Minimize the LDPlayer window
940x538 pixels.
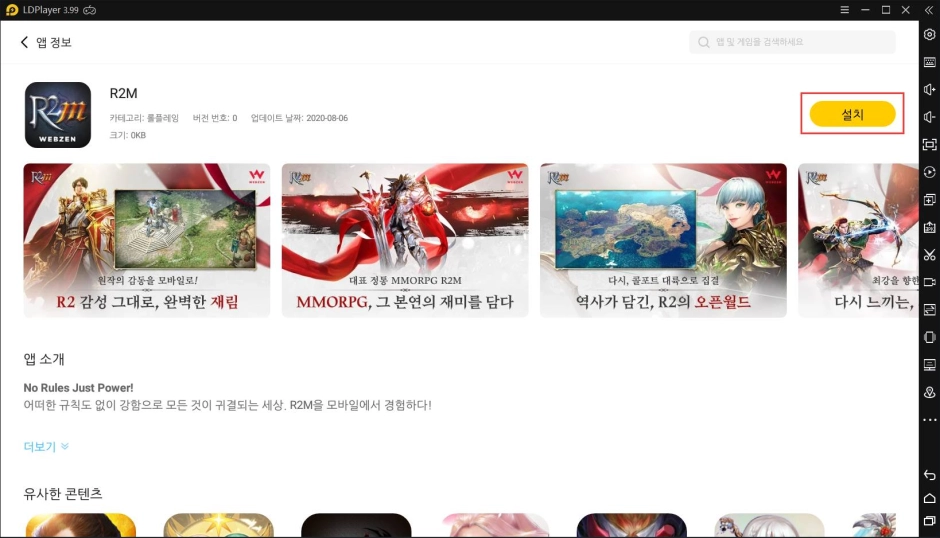click(x=865, y=10)
